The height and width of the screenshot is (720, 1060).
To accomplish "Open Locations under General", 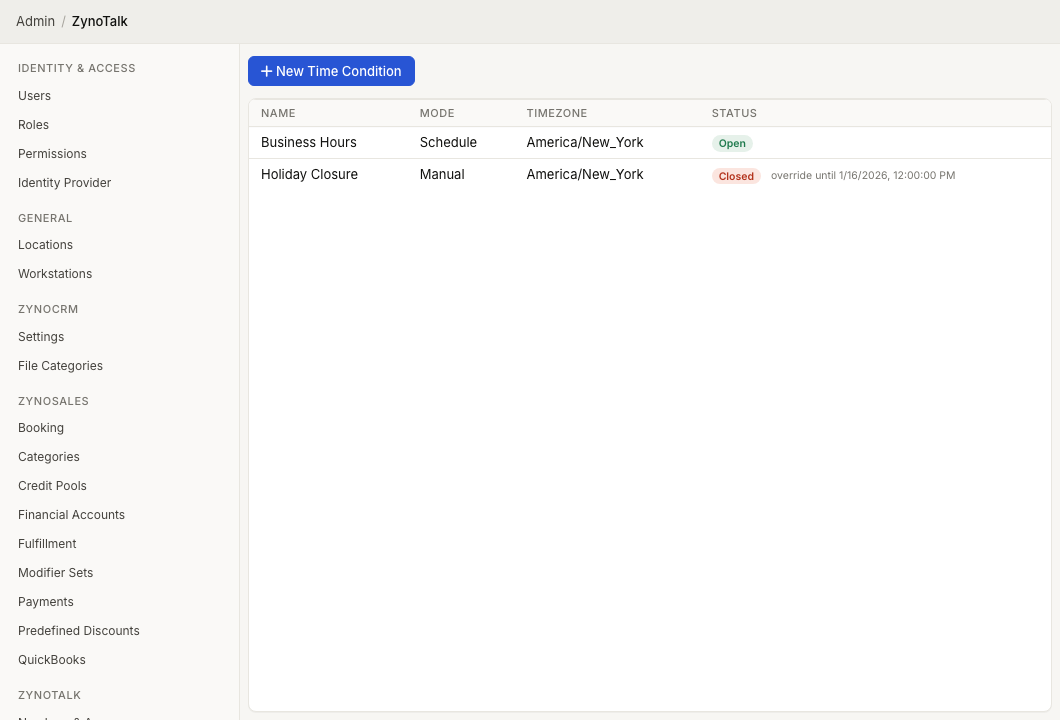I will [45, 245].
